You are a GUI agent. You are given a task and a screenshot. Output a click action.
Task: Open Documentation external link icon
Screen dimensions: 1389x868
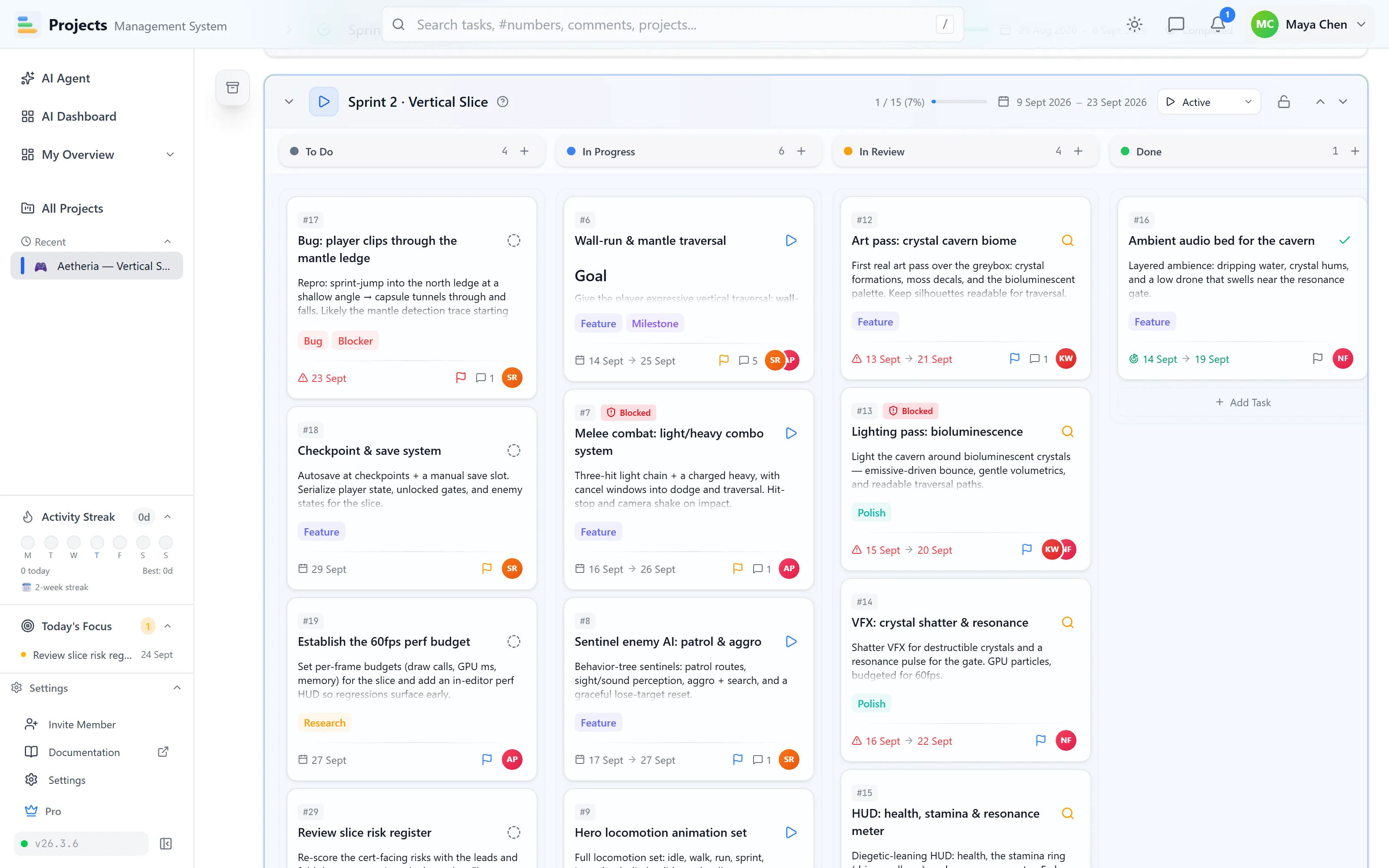pyautogui.click(x=163, y=752)
